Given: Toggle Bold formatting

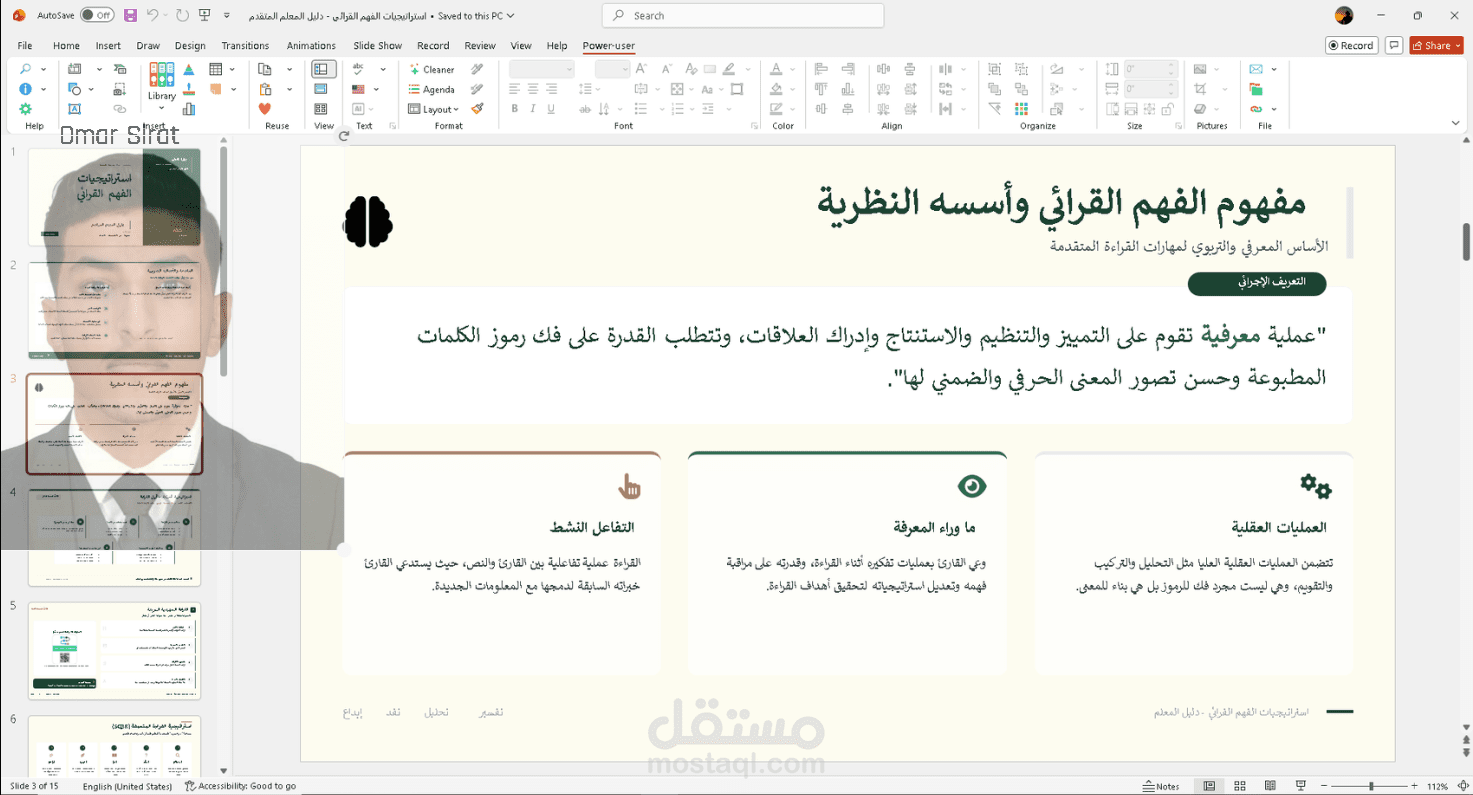Looking at the screenshot, I should point(515,109).
